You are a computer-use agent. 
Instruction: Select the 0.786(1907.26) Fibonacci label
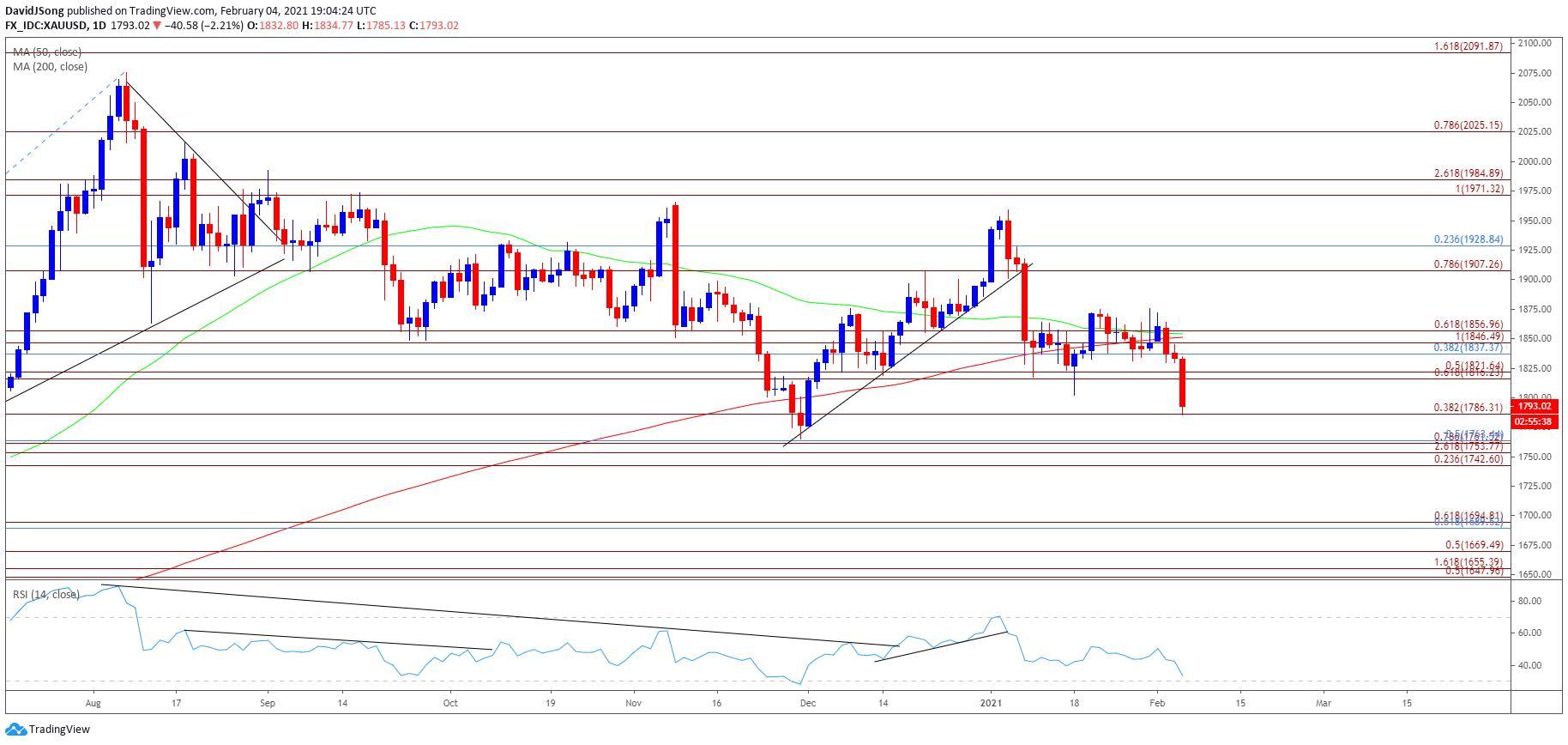click(x=1468, y=264)
